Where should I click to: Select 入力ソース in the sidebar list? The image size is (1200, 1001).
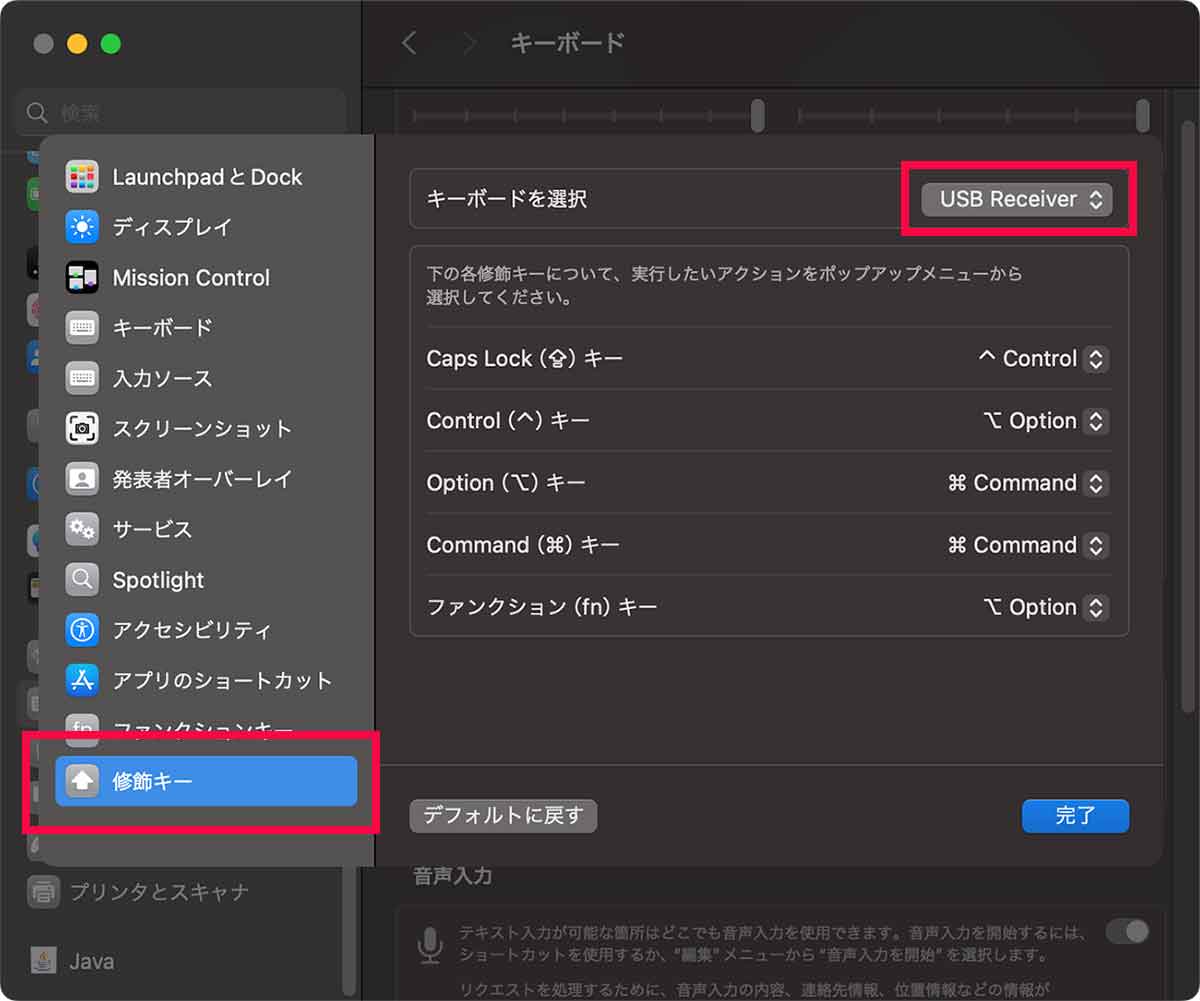[162, 379]
